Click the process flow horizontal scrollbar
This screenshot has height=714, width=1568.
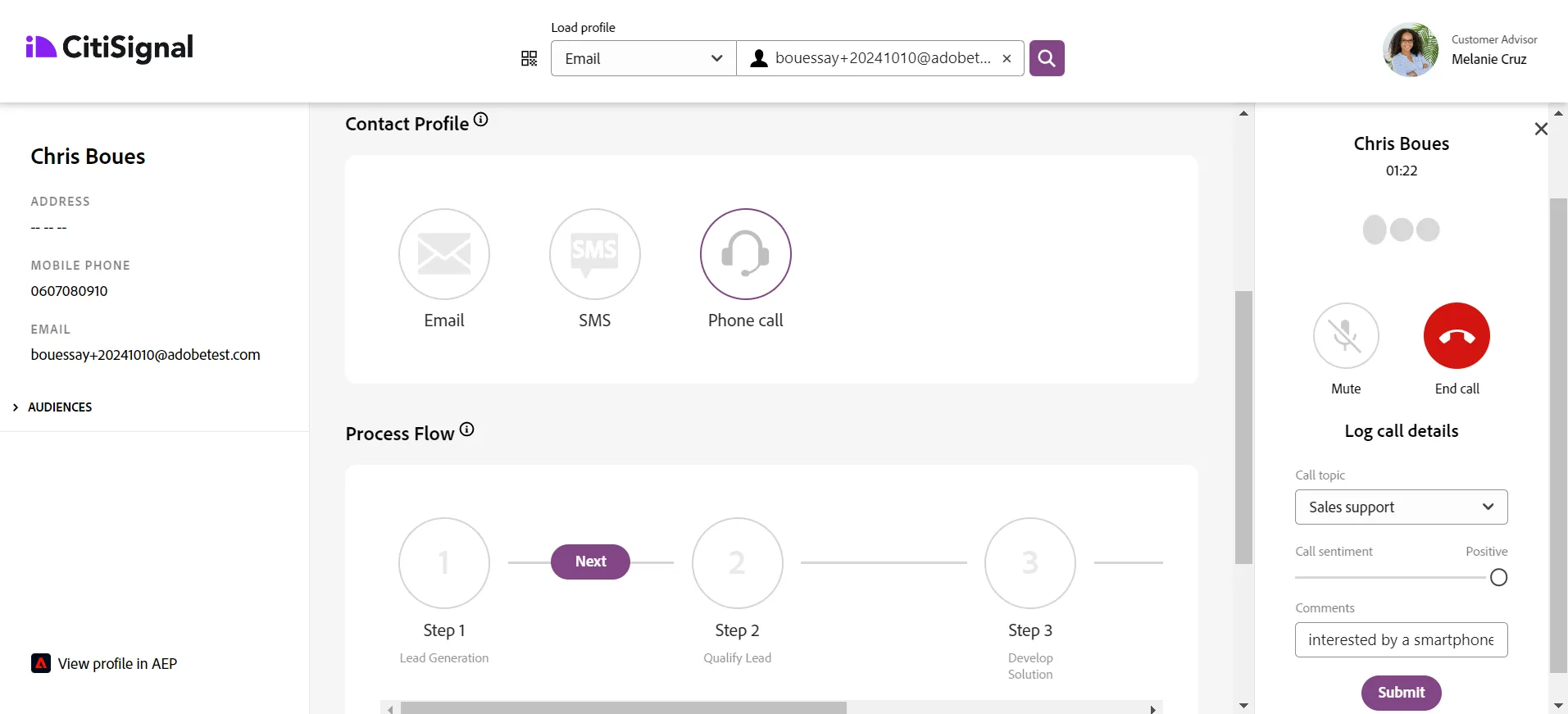(x=623, y=708)
